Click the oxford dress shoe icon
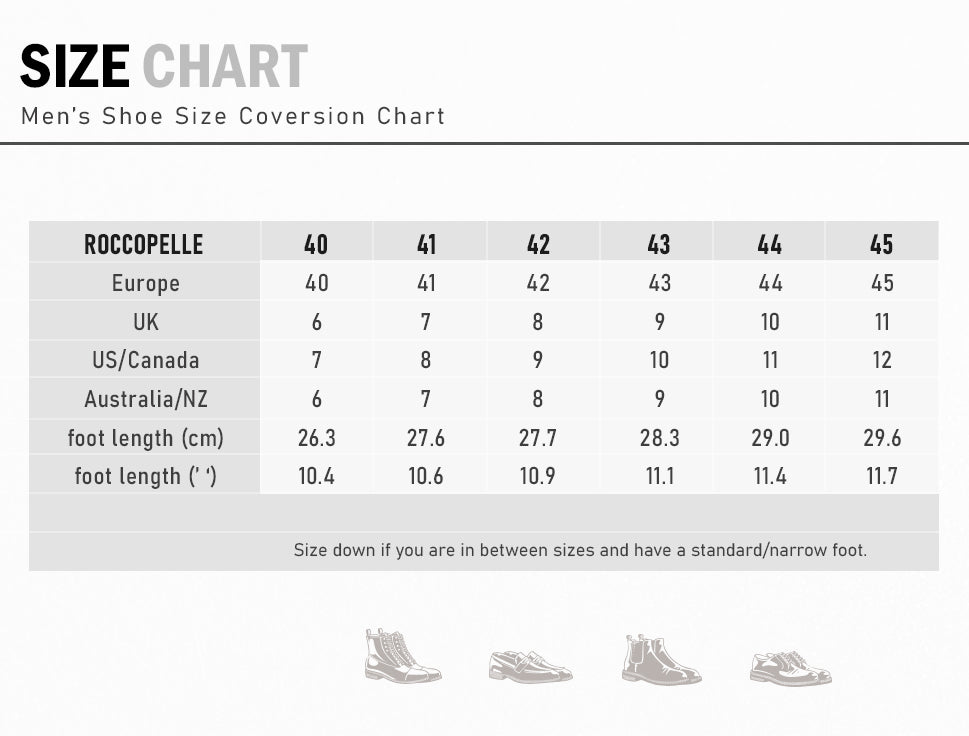Viewport: 969px width, 736px height. (x=790, y=666)
